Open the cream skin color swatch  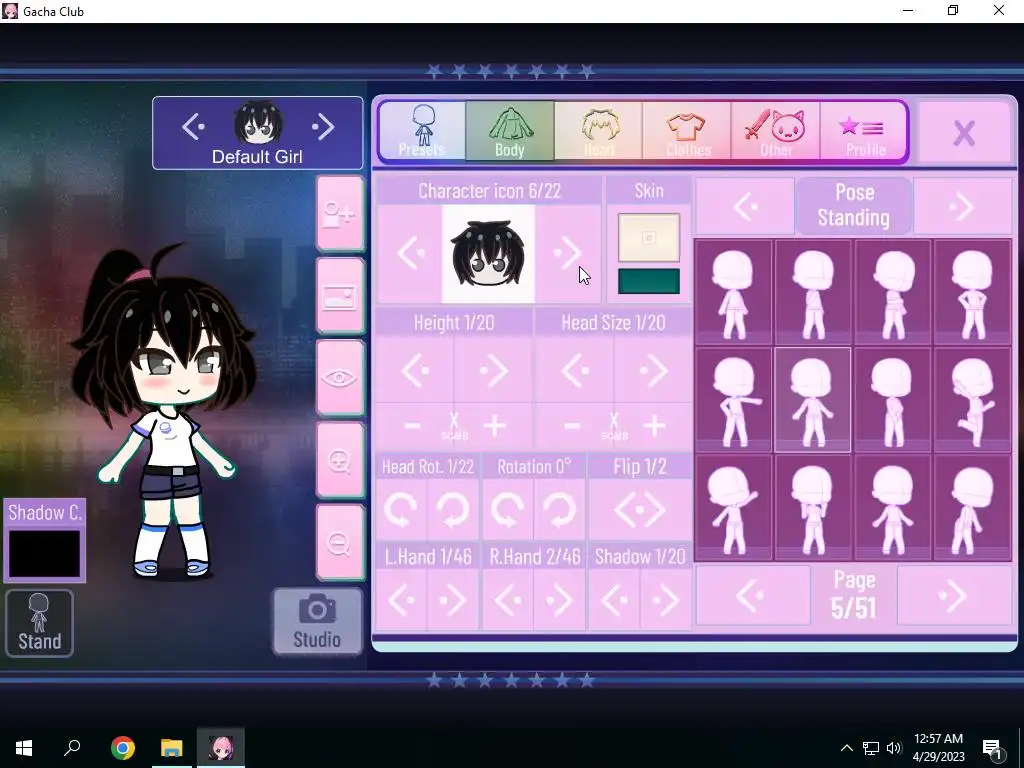(648, 238)
